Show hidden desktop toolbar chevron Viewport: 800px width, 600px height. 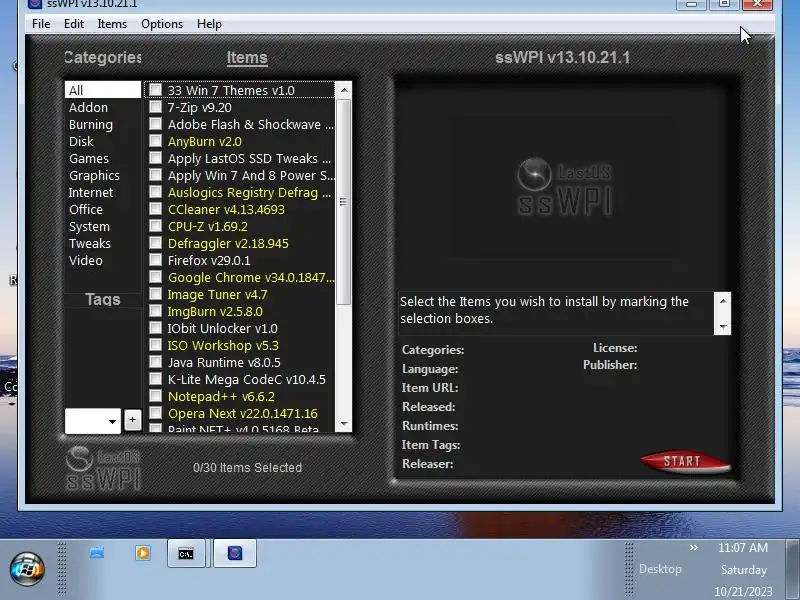pyautogui.click(x=693, y=548)
